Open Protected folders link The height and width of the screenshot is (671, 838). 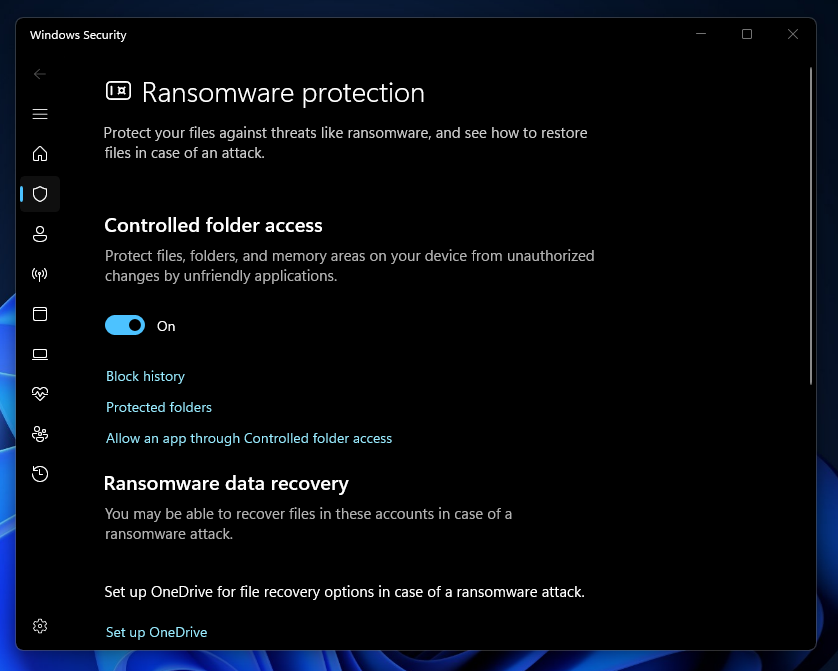pos(159,407)
